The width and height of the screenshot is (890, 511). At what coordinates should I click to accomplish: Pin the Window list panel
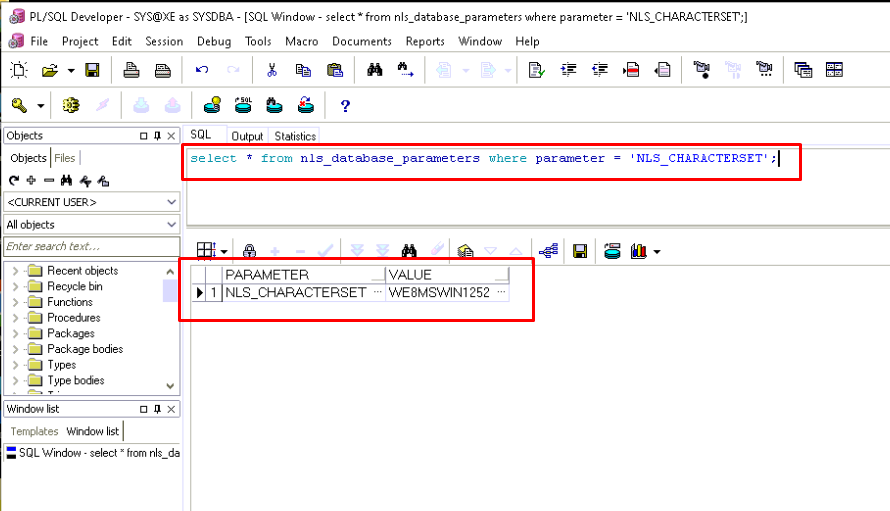tap(157, 409)
